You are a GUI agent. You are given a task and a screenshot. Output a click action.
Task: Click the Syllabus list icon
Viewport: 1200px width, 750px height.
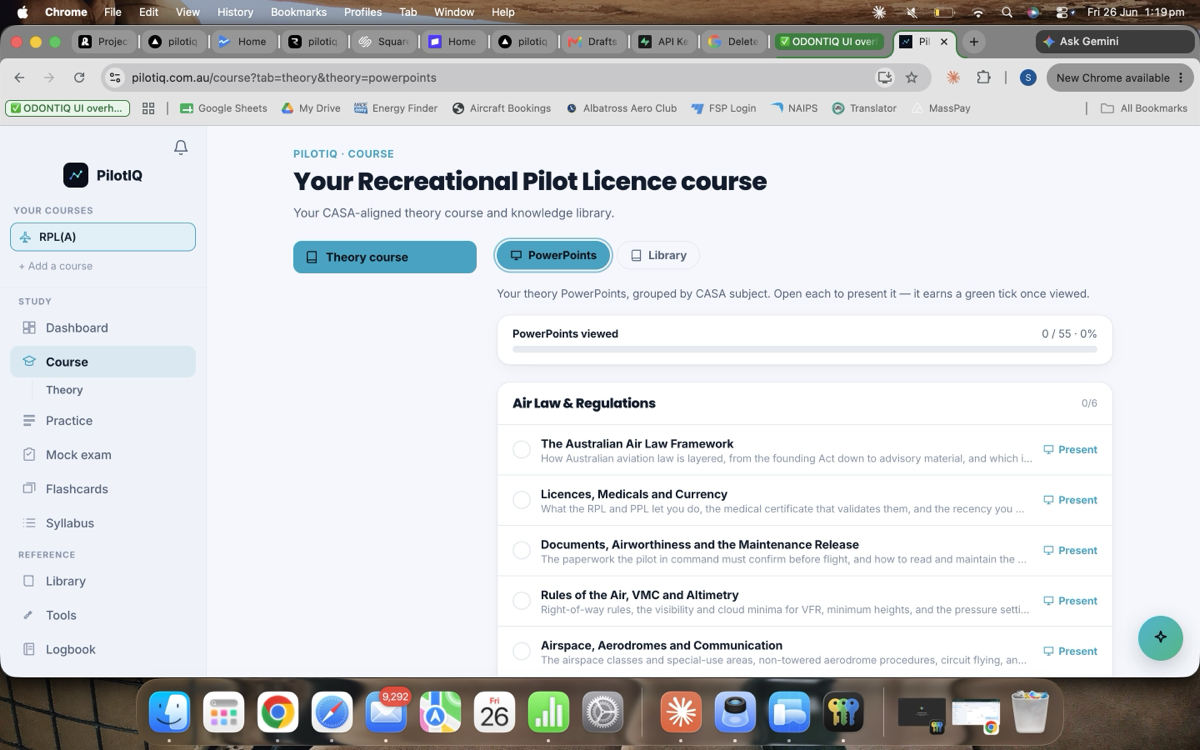tap(29, 522)
